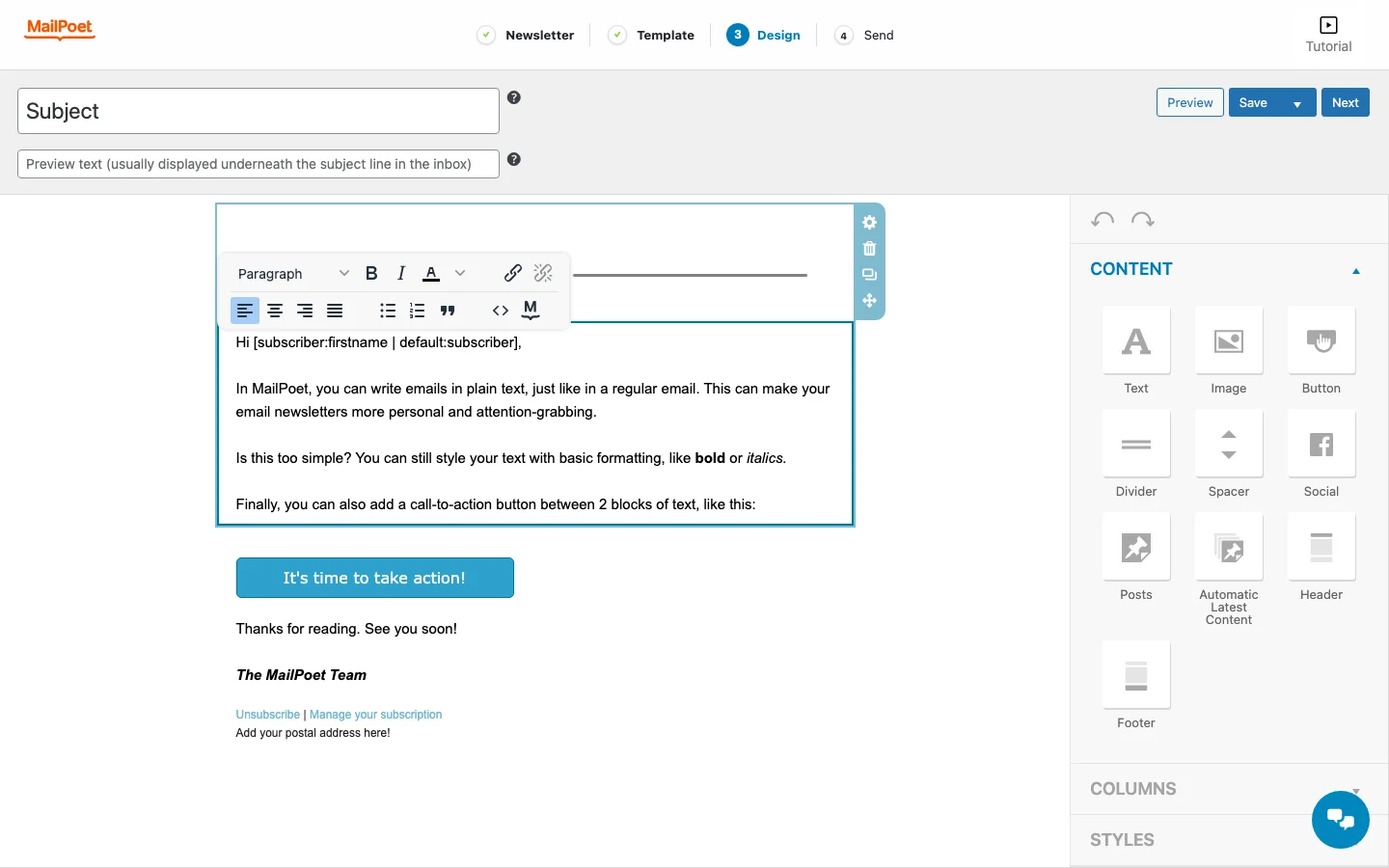Grab the move block handle
The height and width of the screenshot is (868, 1389).
coord(869,300)
